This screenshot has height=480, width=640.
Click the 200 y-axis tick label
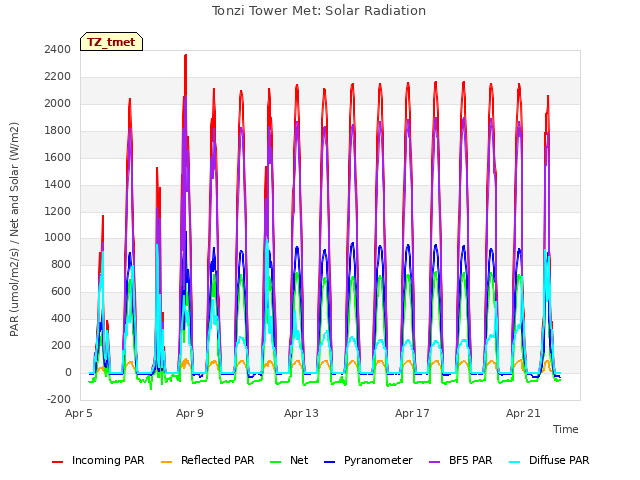point(61,346)
